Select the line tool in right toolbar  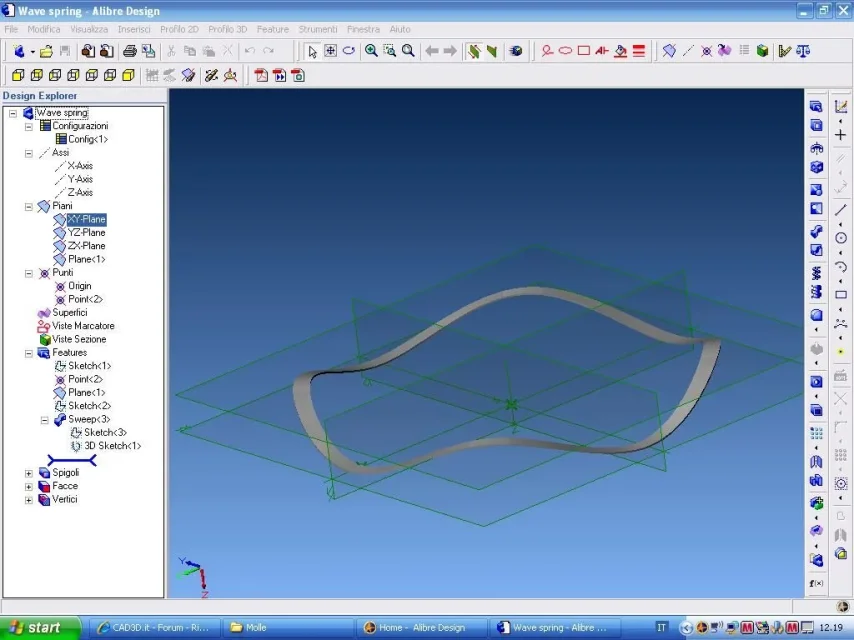point(841,209)
